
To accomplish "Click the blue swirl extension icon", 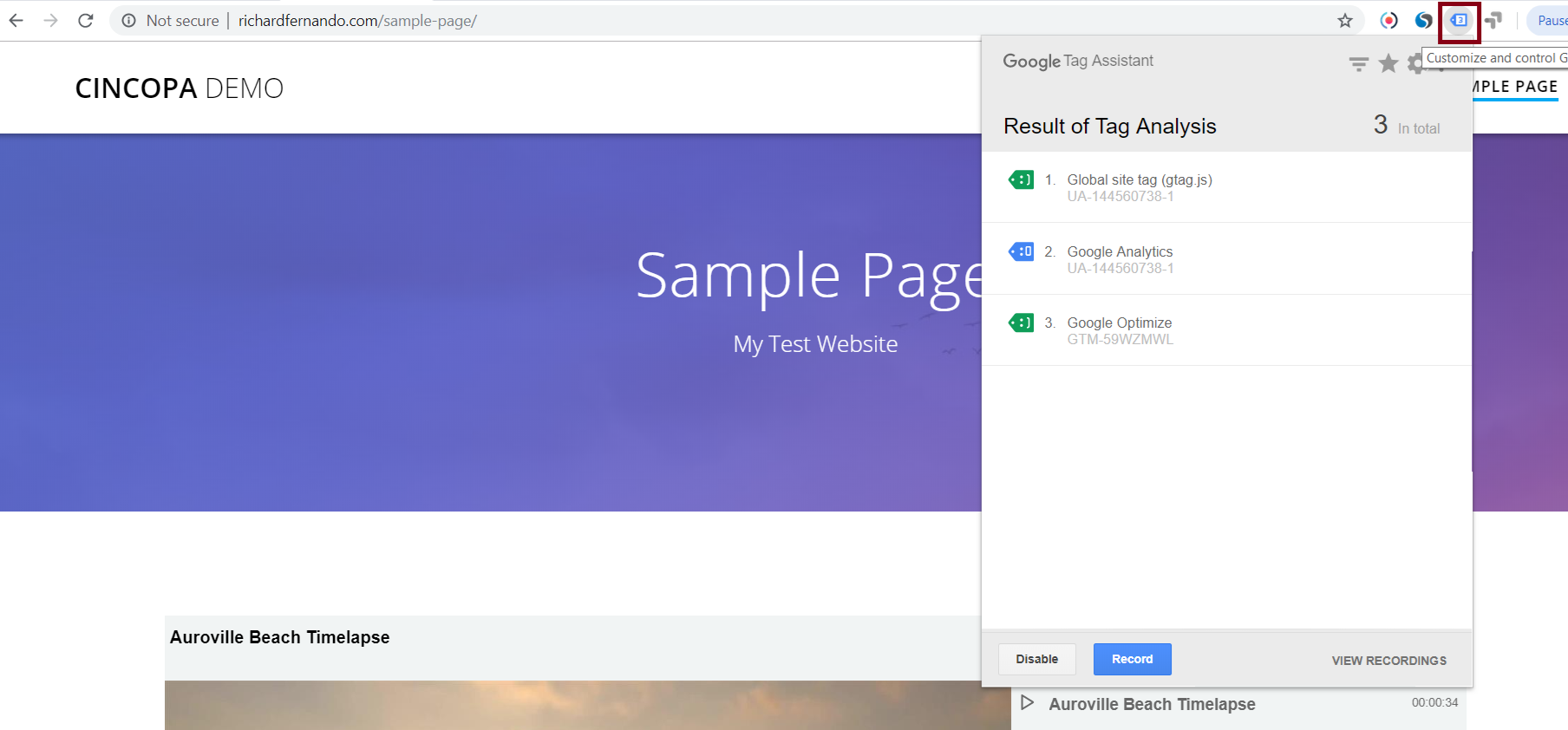I will pos(1423,21).
